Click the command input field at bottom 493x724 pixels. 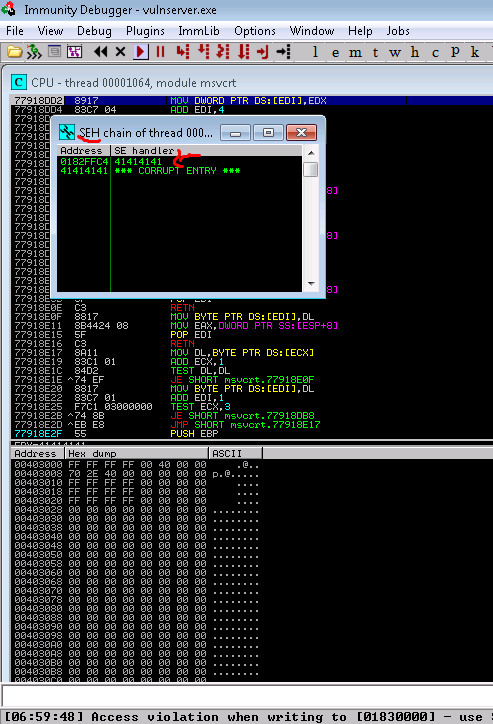pyautogui.click(x=247, y=696)
